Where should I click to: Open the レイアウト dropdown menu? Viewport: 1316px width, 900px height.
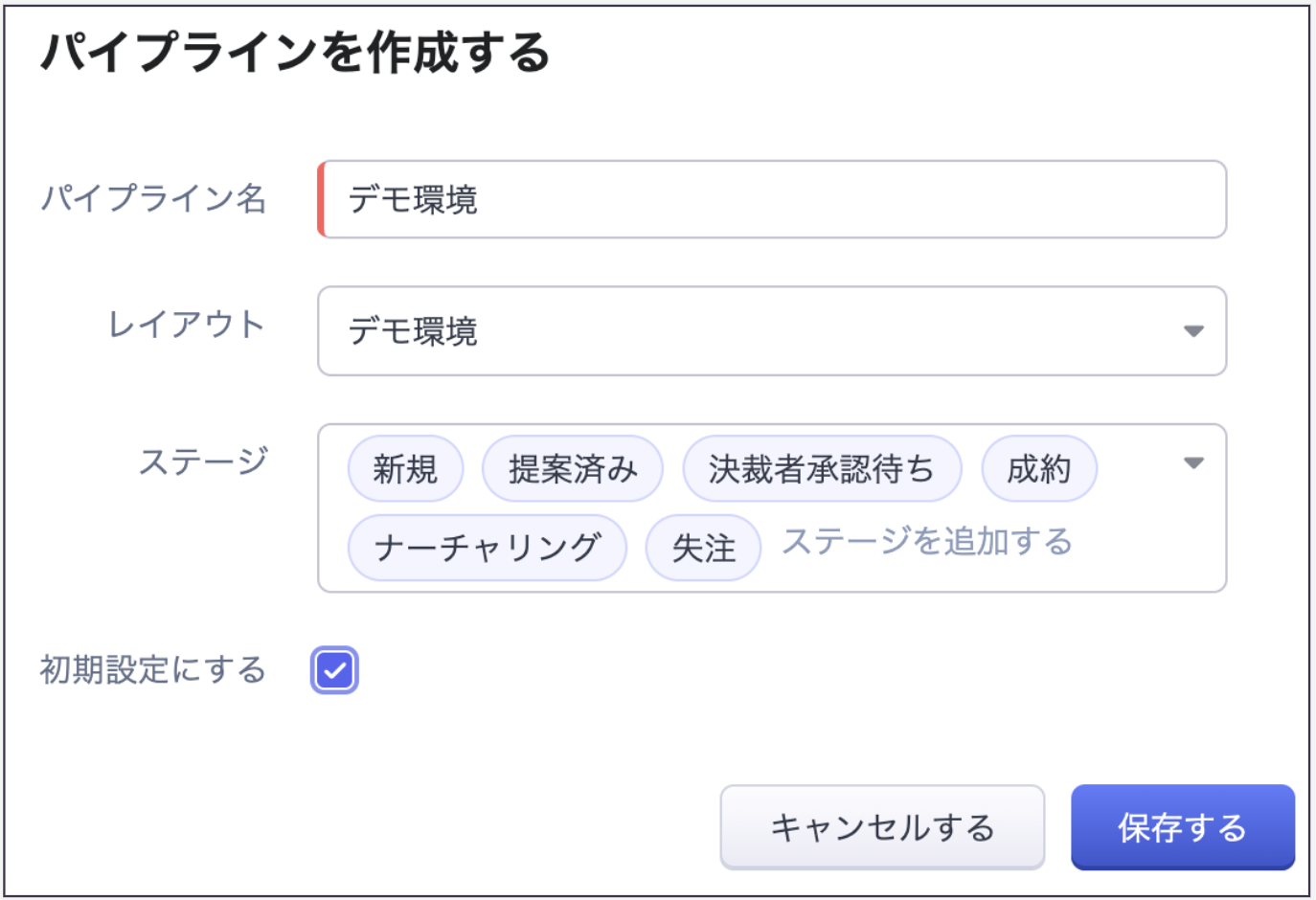[x=757, y=331]
